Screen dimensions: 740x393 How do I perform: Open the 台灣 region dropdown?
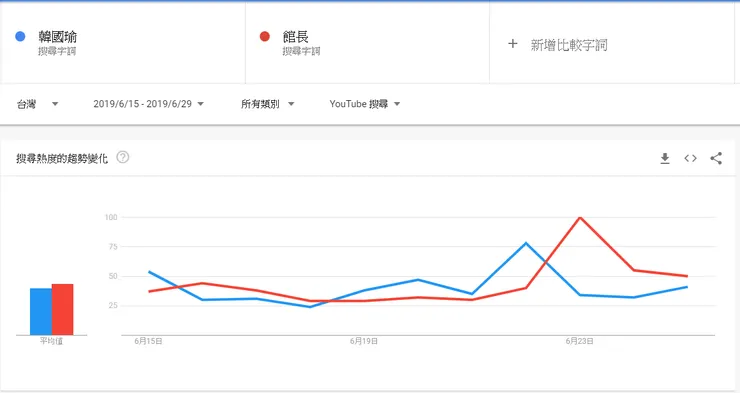[x=37, y=104]
